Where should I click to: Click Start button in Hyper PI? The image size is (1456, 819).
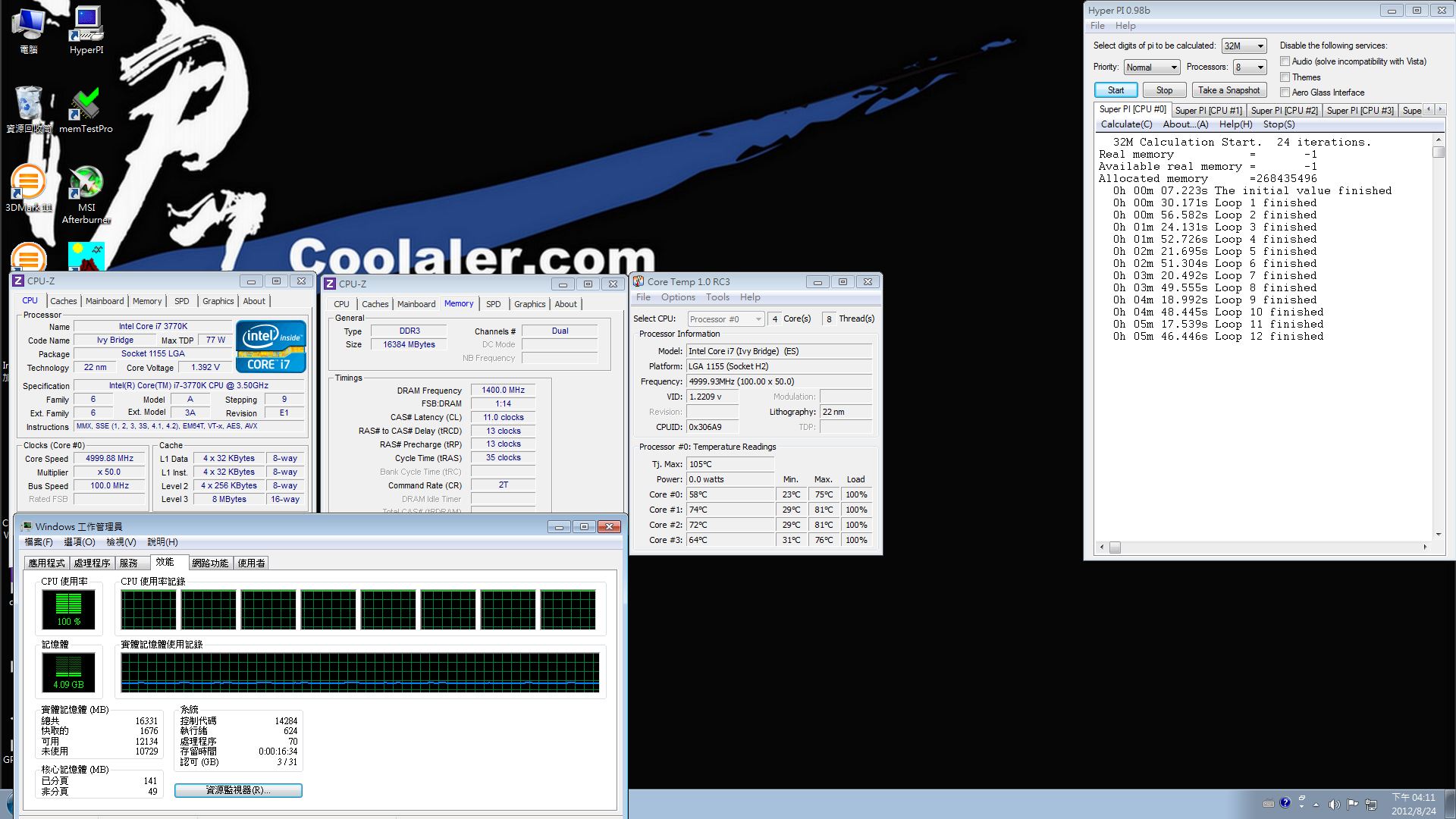pos(1116,90)
